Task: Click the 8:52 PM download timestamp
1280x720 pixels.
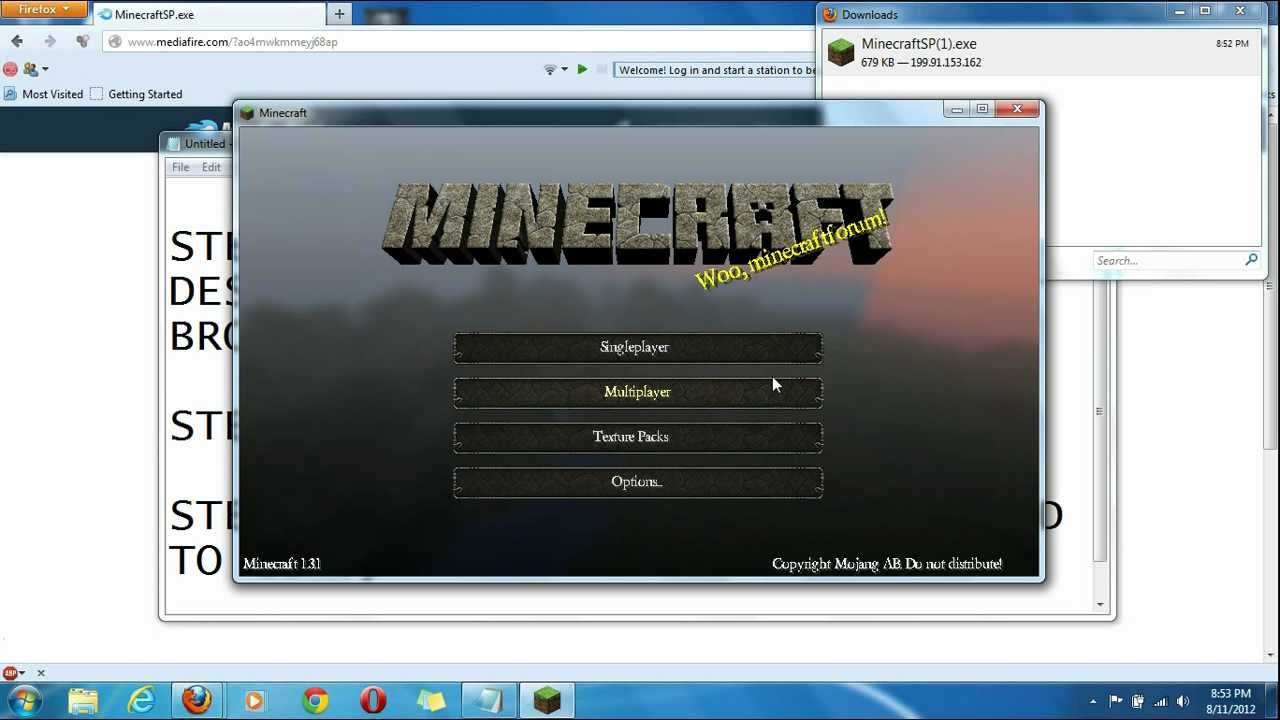Action: 1232,44
